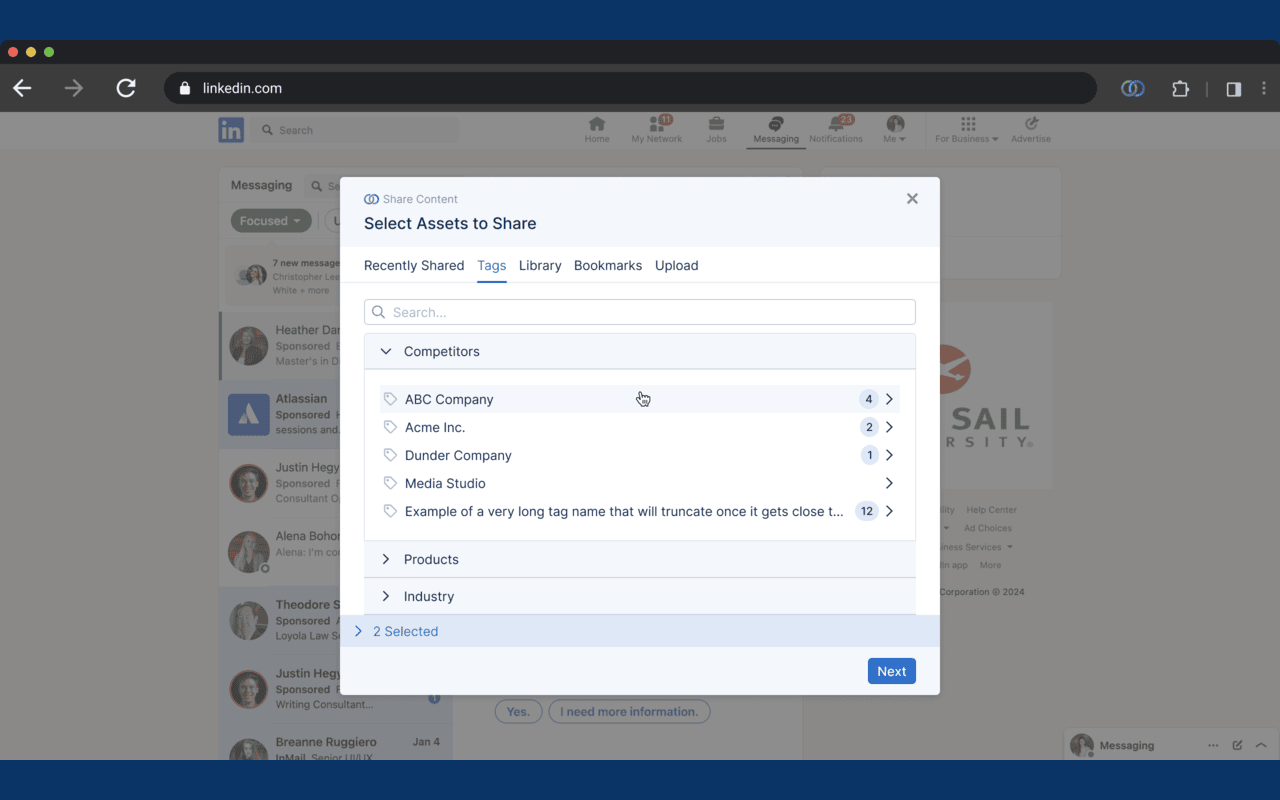Open the compose message icon in Messaging bar
Screen dimensions: 1280x800
(x=1237, y=745)
